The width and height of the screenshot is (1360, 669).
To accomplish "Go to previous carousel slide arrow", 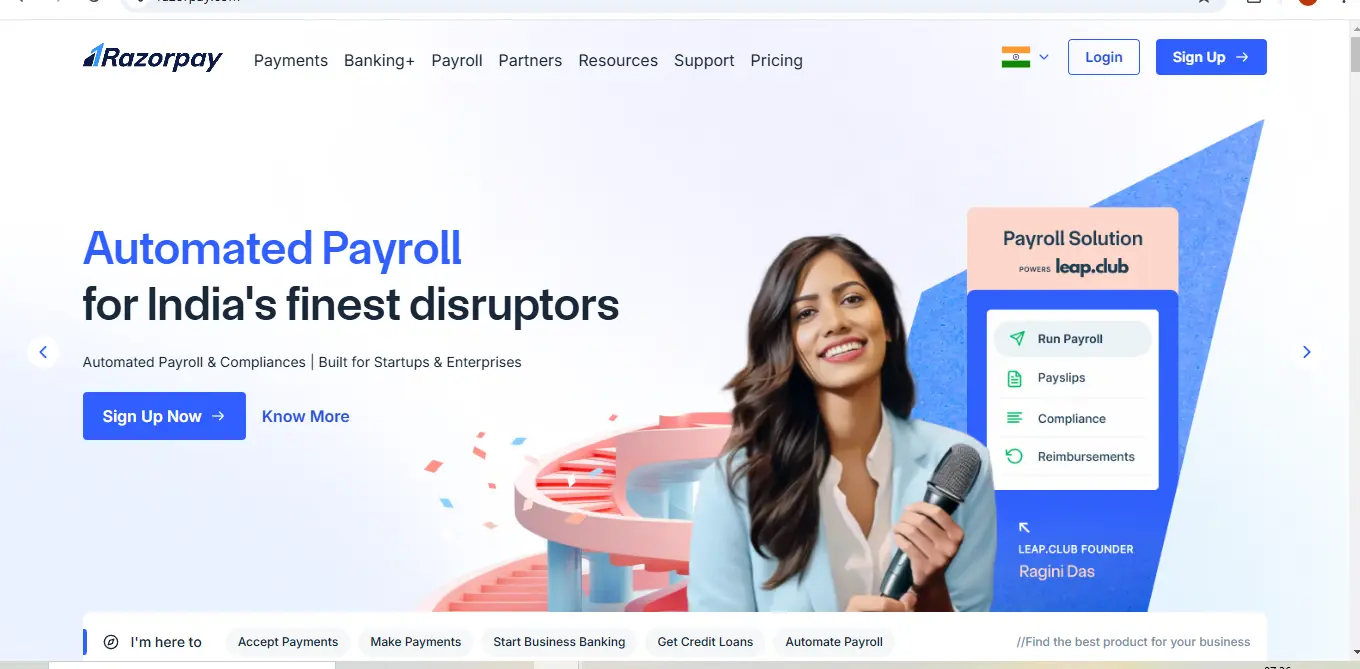I will point(43,352).
